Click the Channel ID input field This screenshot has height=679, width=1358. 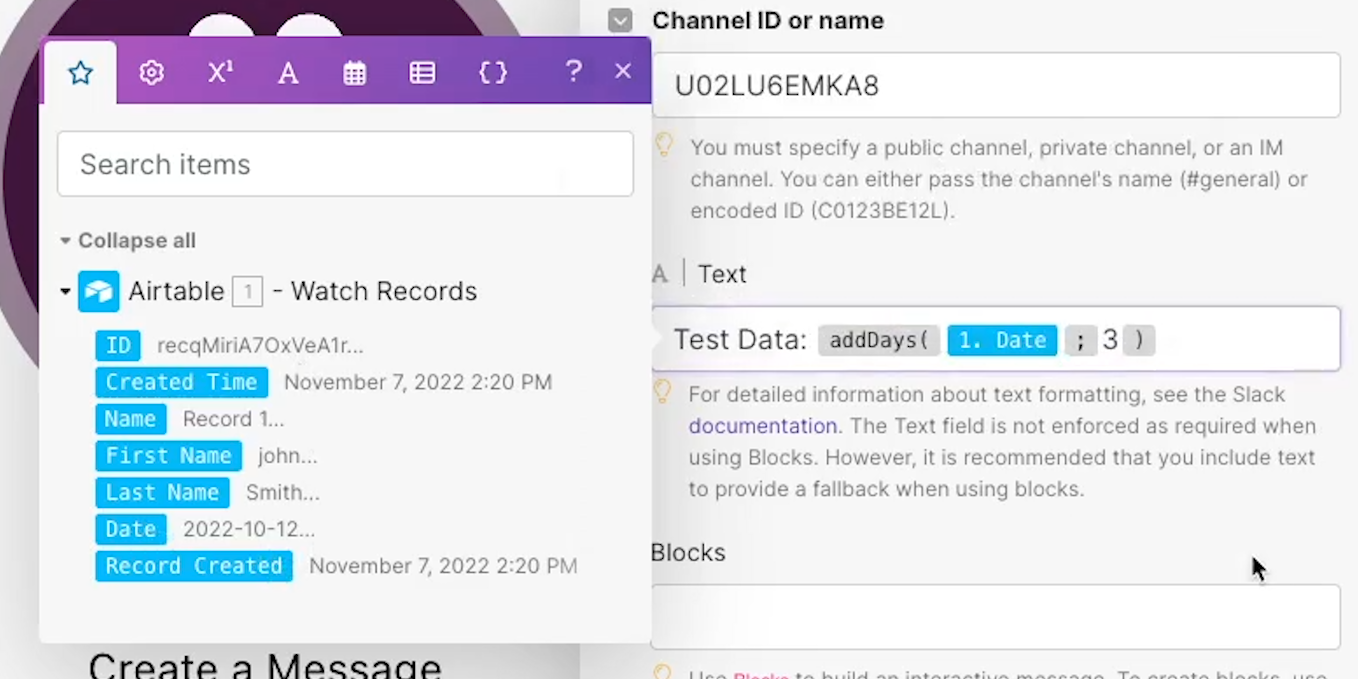click(x=995, y=86)
